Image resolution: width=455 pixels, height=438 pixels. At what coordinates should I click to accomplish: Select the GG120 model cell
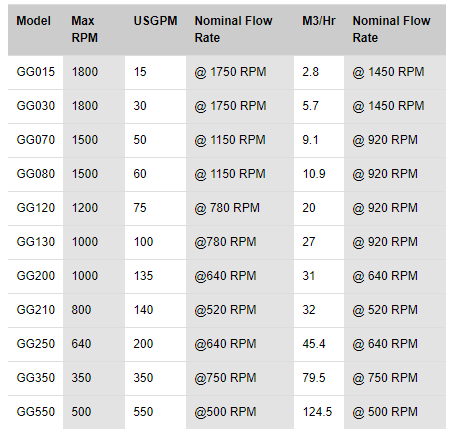point(36,208)
